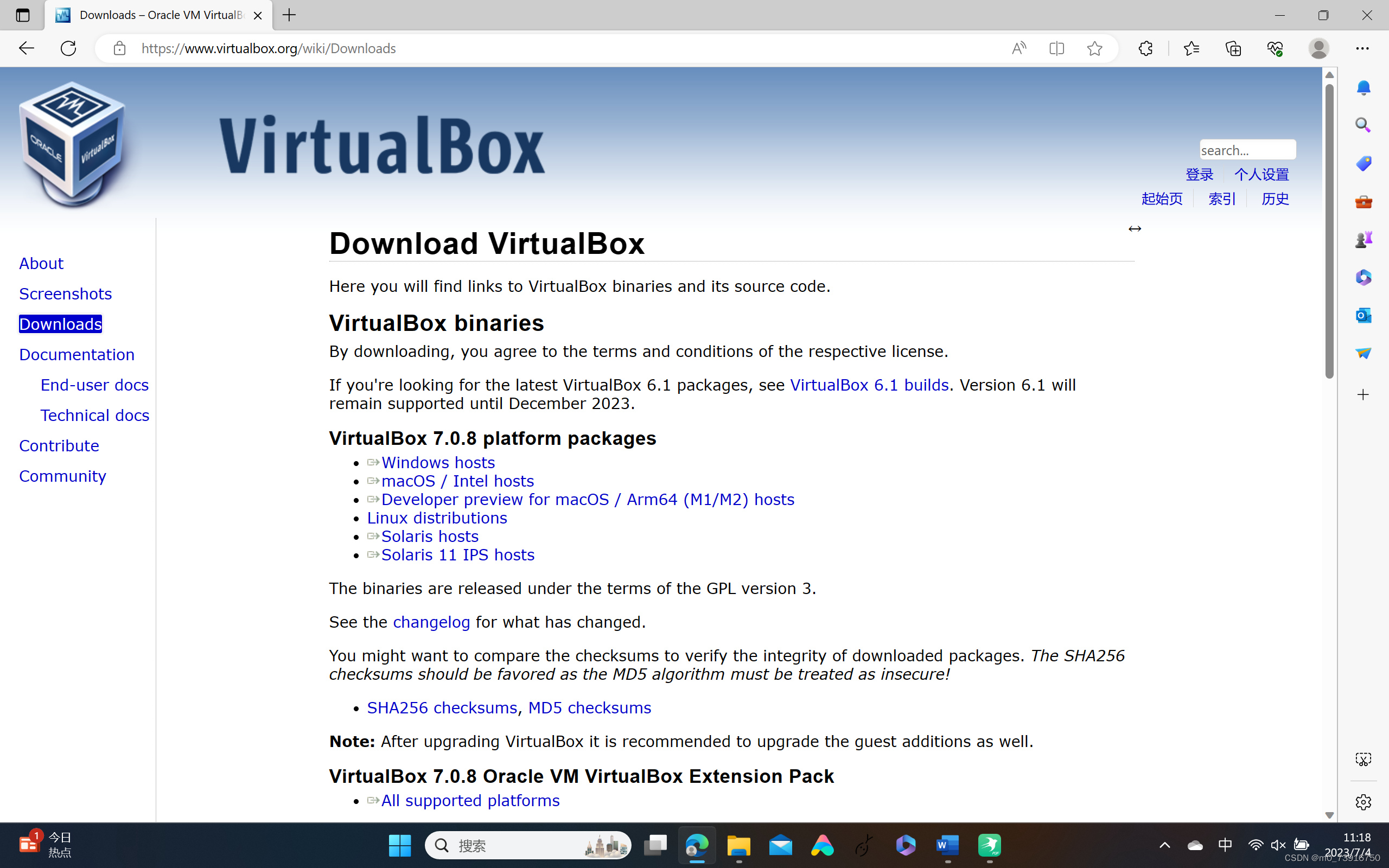Click Windows hosts download link
The width and height of the screenshot is (1389, 868).
coord(437,462)
